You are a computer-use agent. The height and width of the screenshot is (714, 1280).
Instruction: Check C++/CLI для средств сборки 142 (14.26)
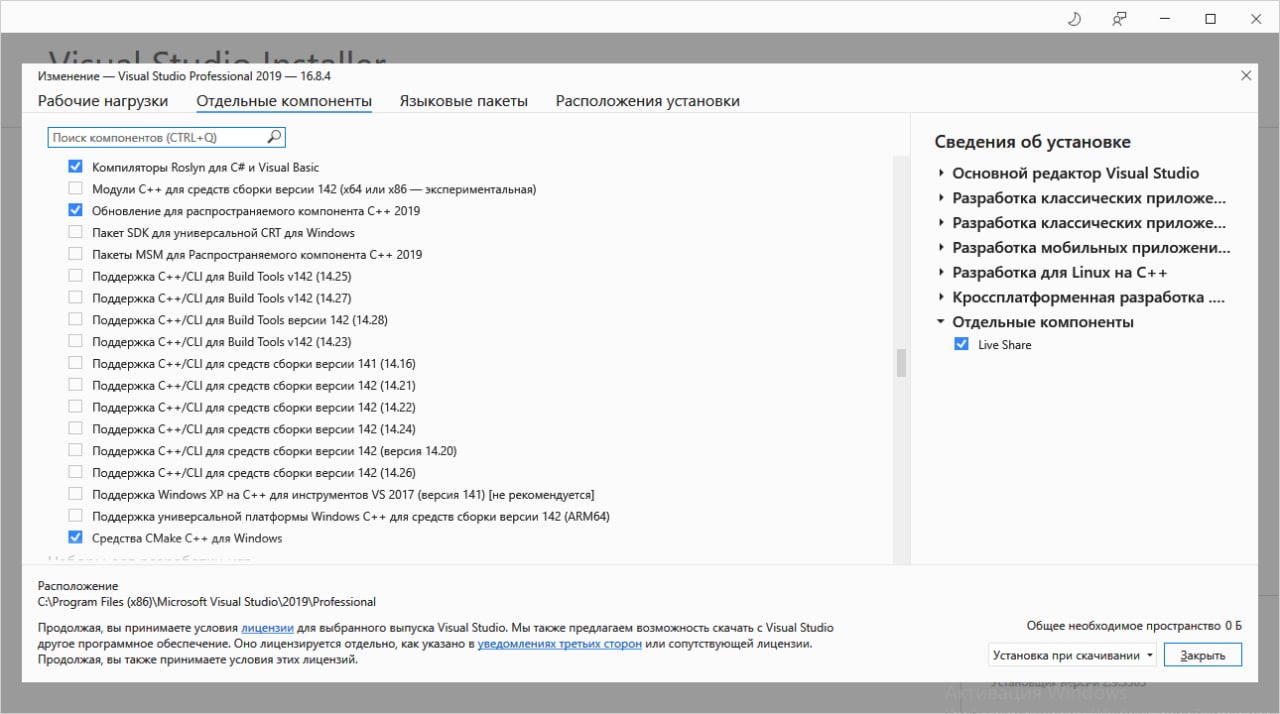(75, 473)
